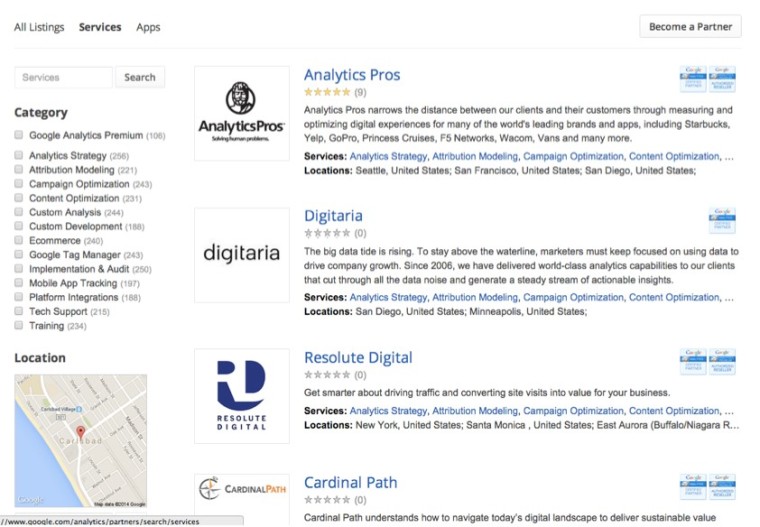
Task: Enable the Campaign Optimization category filter
Action: tap(18, 183)
